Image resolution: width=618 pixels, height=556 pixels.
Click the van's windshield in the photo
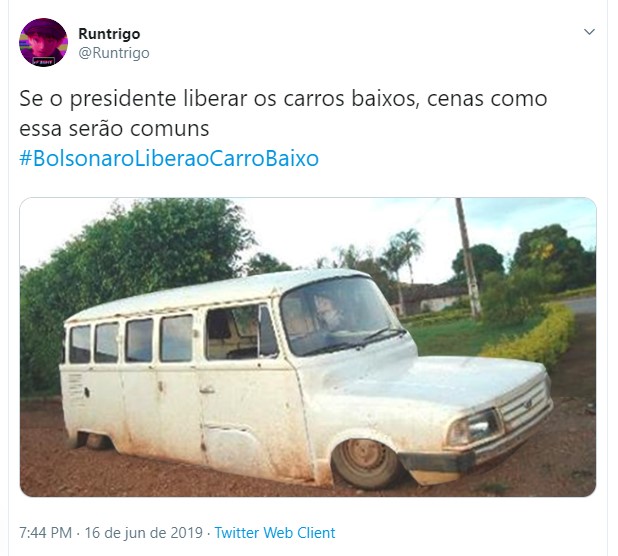pos(341,315)
